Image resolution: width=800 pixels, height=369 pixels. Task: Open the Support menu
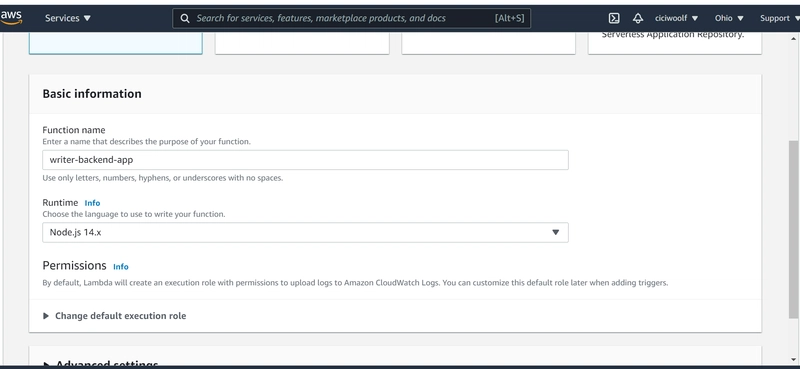[x=779, y=18]
